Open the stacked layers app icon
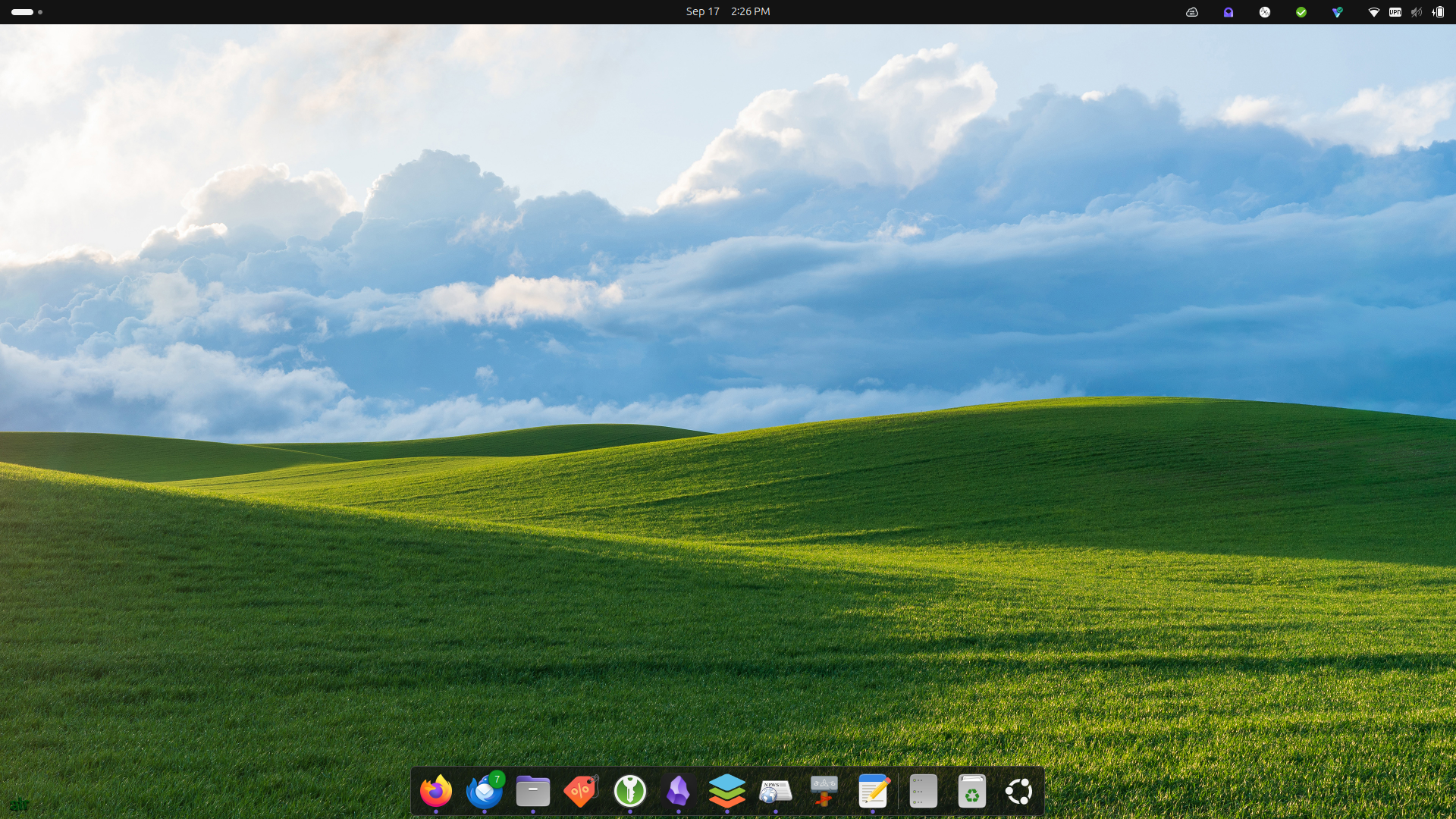Screen dimensions: 1456x819 coord(727,792)
